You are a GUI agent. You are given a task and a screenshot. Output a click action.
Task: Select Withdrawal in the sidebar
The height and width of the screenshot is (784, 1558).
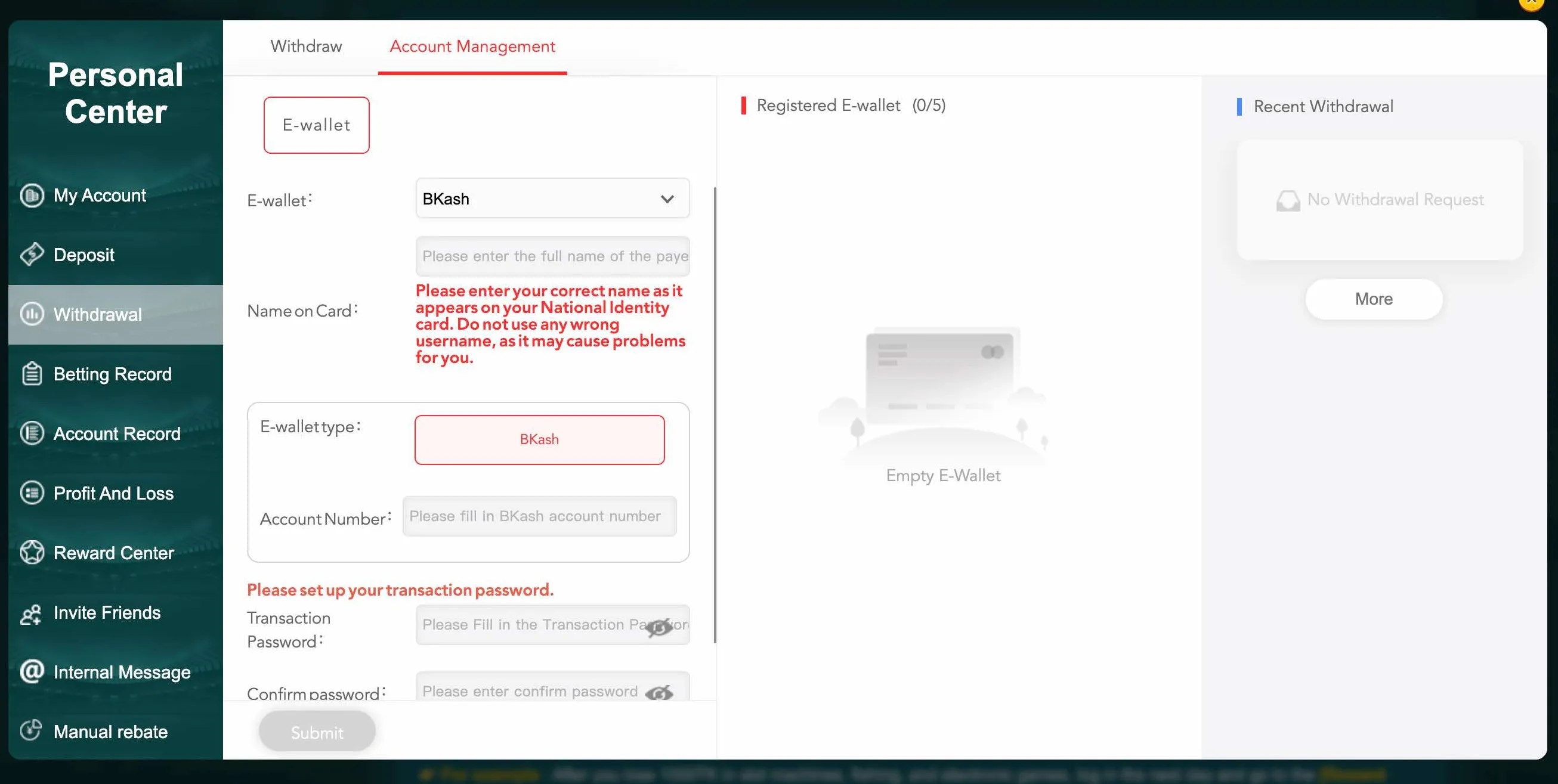[x=116, y=314]
